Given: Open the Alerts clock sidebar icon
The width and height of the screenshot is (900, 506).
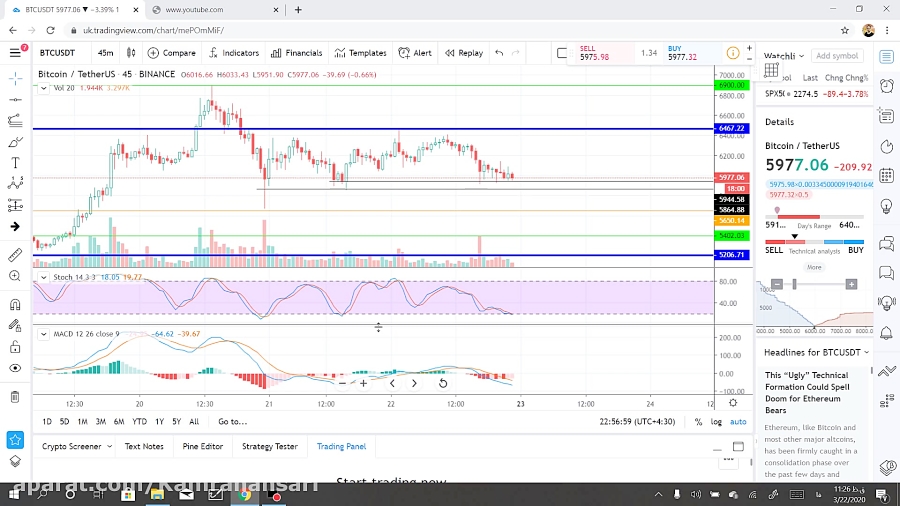Looking at the screenshot, I should point(887,86).
